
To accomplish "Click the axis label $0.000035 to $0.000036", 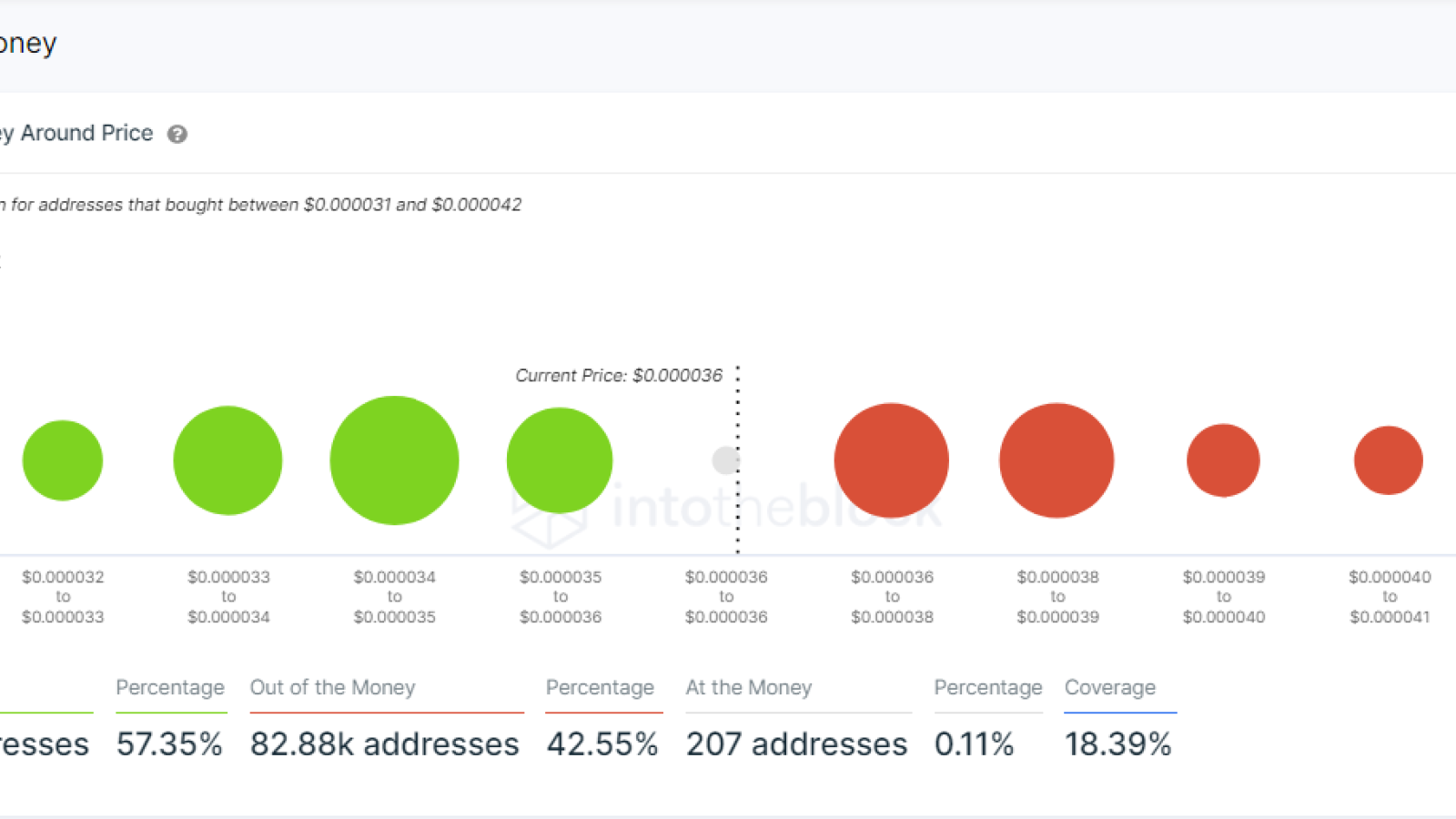I will [561, 597].
